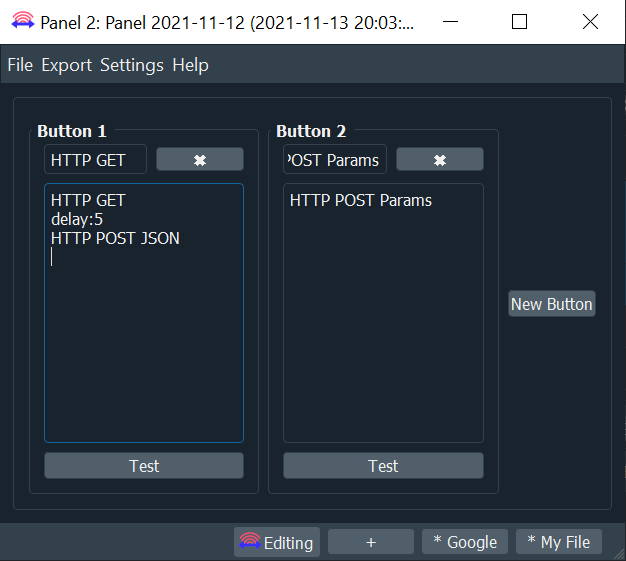Minimize the Panel 2 window
The height and width of the screenshot is (561, 626).
click(x=449, y=22)
